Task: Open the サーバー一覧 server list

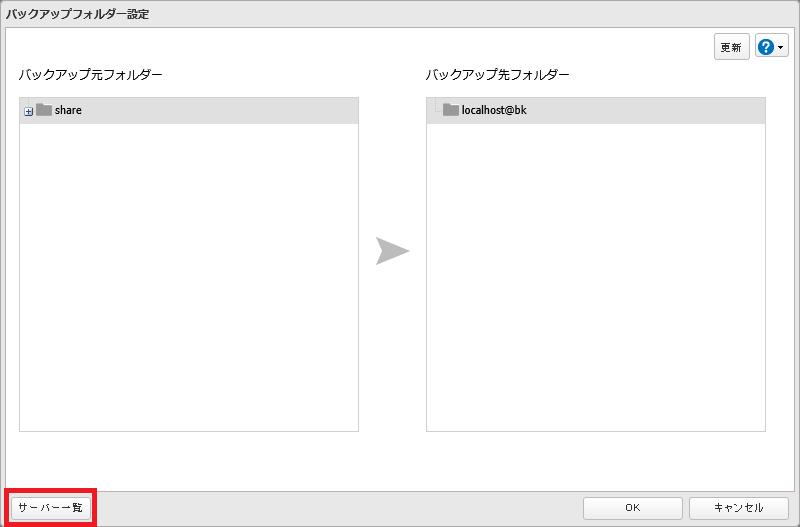Action: pos(51,508)
